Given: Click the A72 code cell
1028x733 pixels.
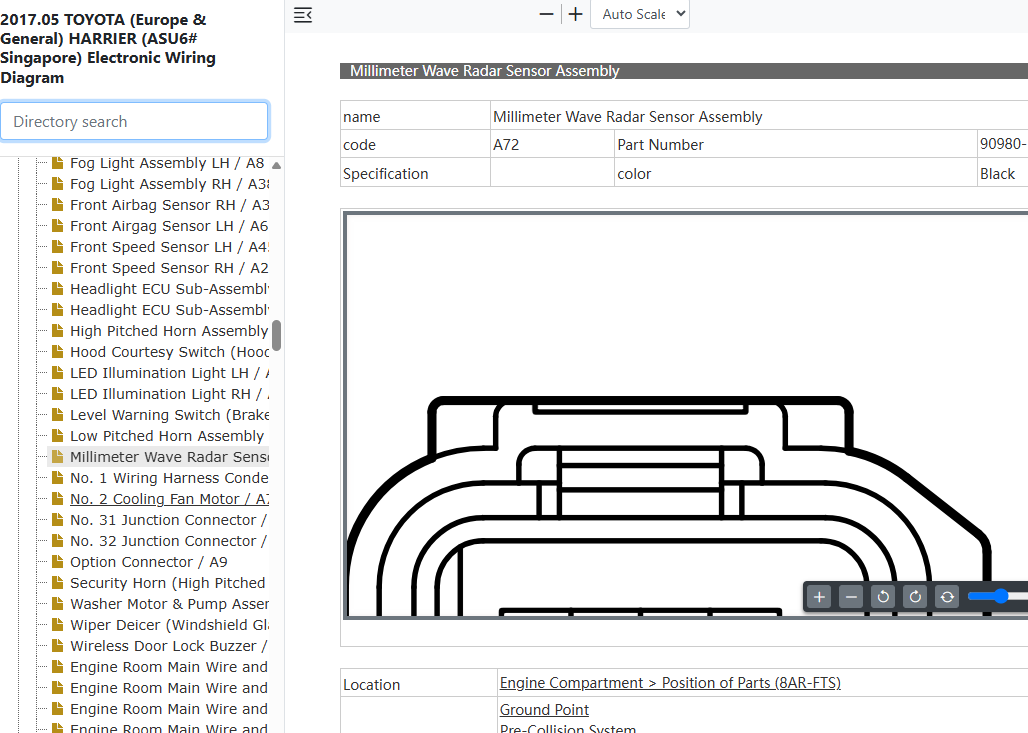Looking at the screenshot, I should click(x=552, y=144).
